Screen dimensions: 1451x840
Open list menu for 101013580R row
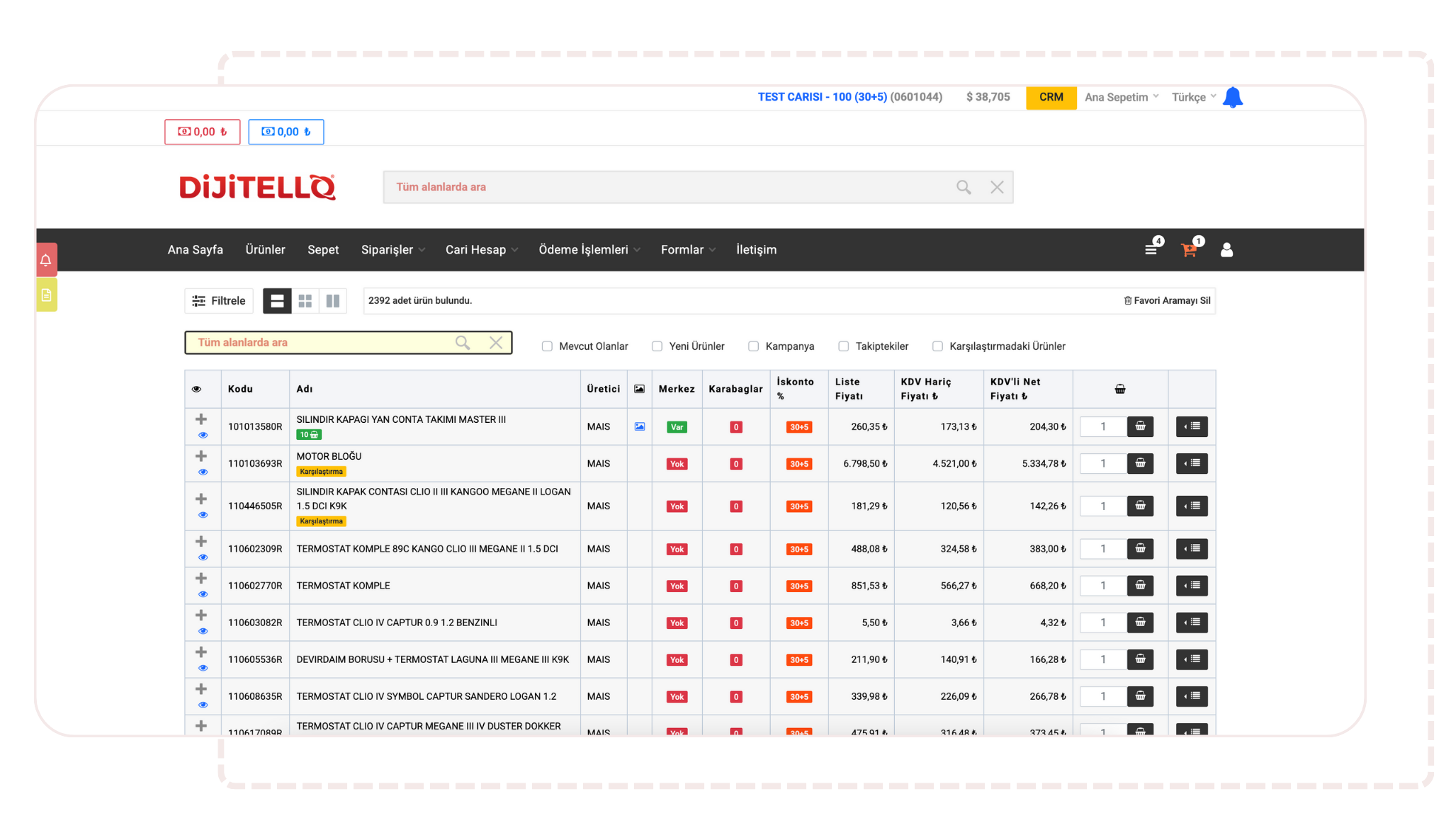[1192, 426]
